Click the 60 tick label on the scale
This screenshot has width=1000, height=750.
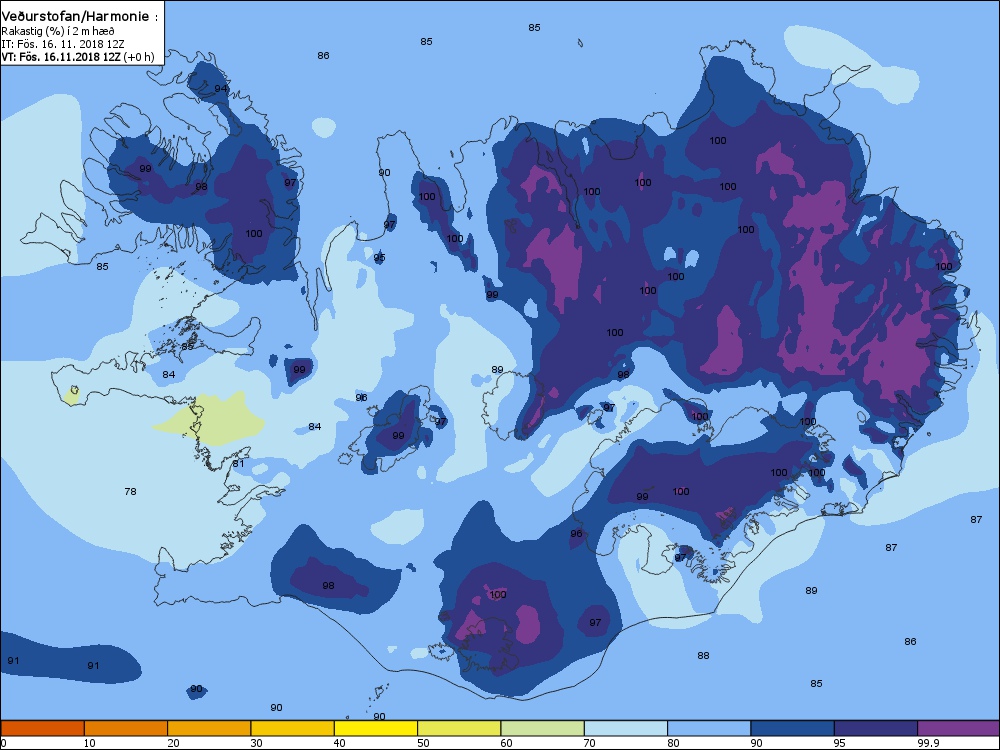(507, 743)
